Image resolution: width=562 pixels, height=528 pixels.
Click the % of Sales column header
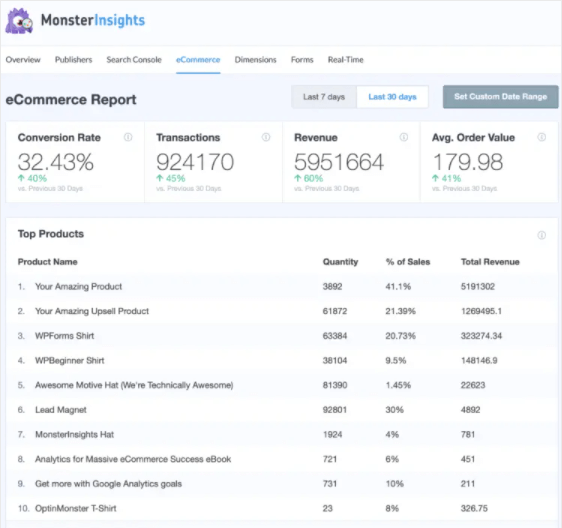408,262
